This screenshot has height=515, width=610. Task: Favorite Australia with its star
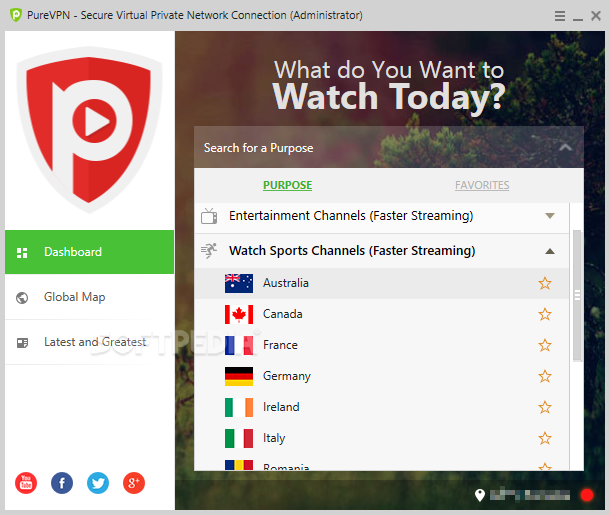pos(545,283)
